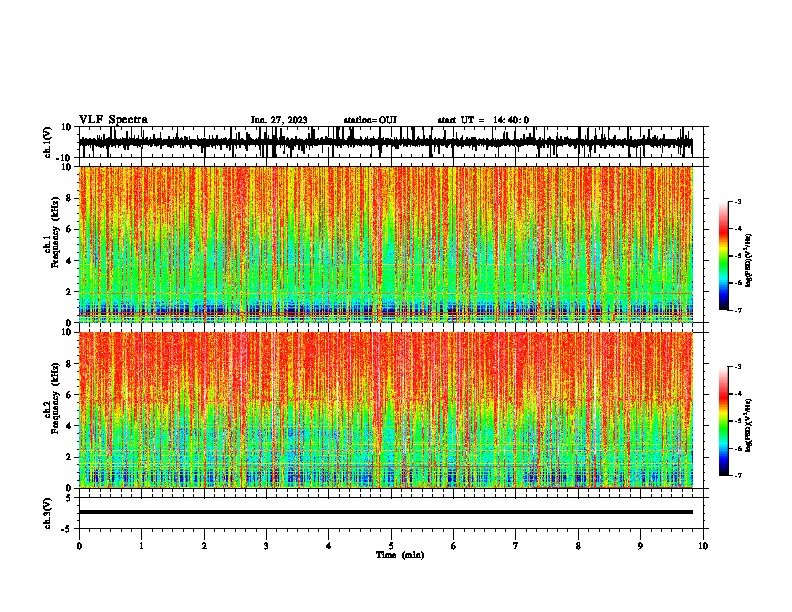
Task: Click the ch.2 "Frequency (kHz)" axis label
Action: [55, 398]
